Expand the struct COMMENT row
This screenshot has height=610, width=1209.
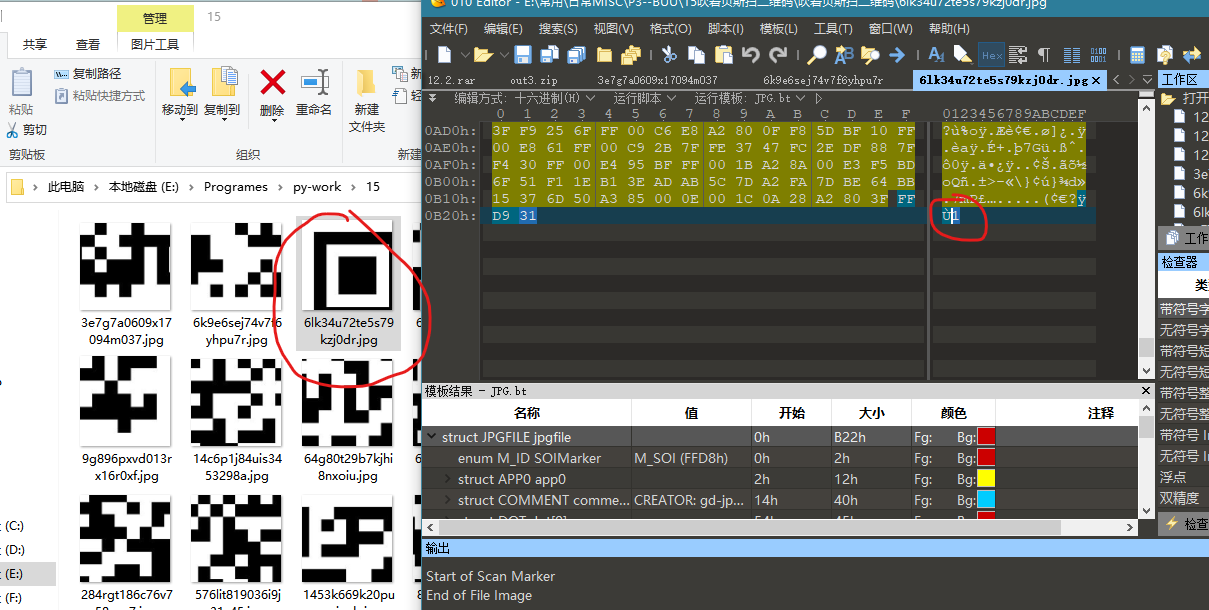pyautogui.click(x=448, y=500)
